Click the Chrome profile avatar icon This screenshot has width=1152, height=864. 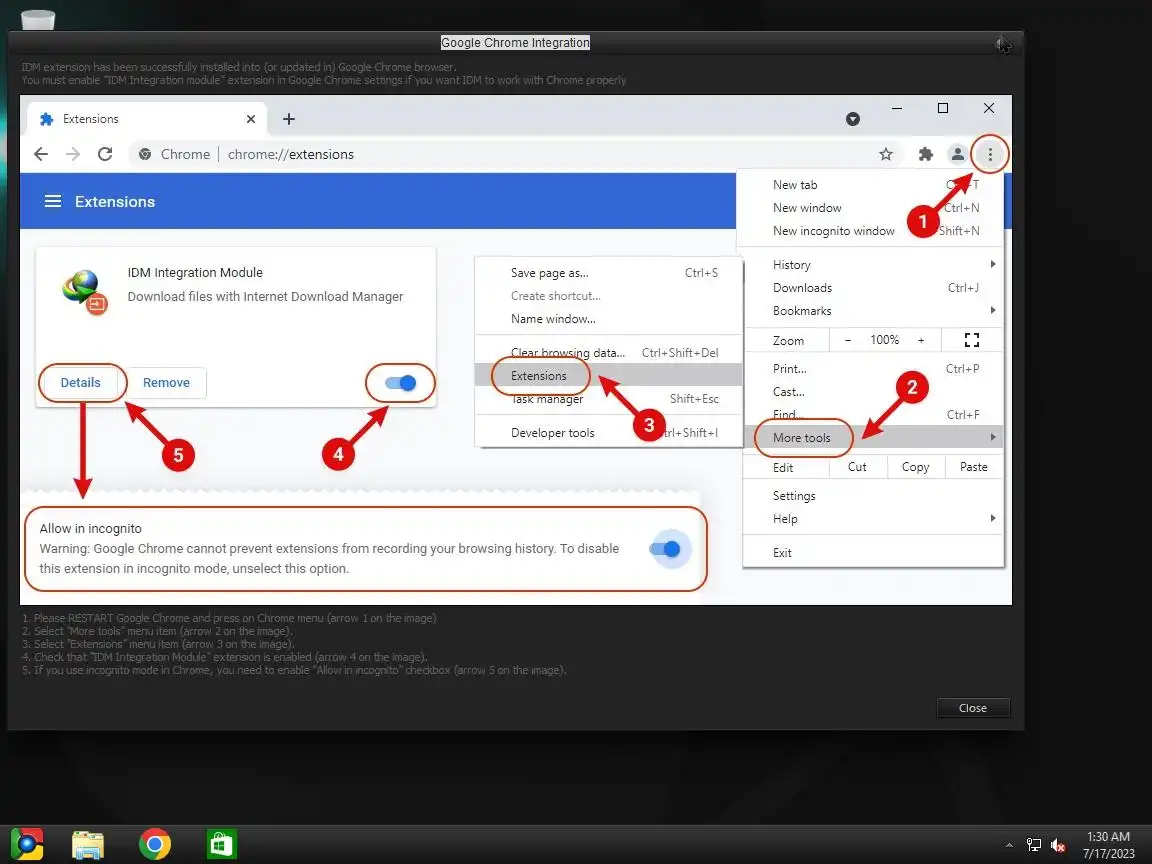957,154
